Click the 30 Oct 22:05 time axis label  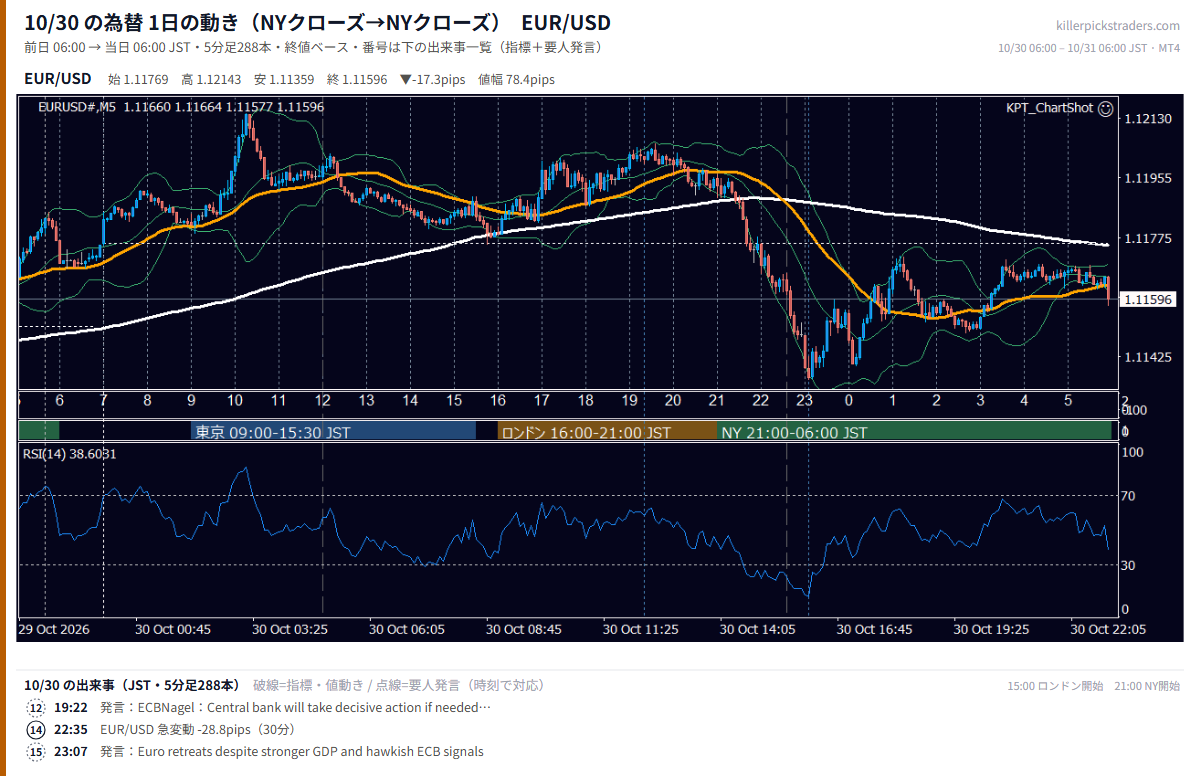1109,630
